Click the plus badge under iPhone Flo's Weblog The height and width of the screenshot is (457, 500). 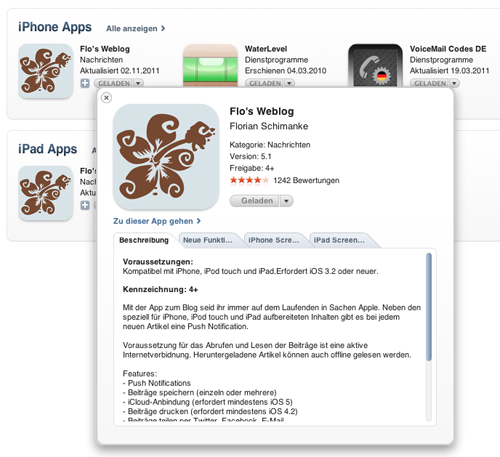click(x=85, y=83)
